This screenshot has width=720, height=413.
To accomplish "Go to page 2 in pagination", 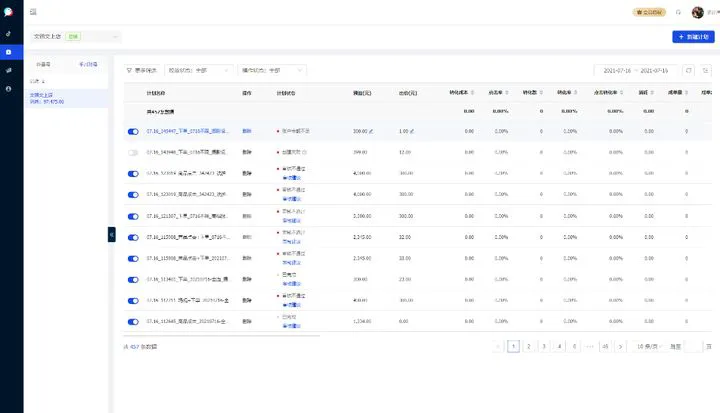I will [x=529, y=346].
